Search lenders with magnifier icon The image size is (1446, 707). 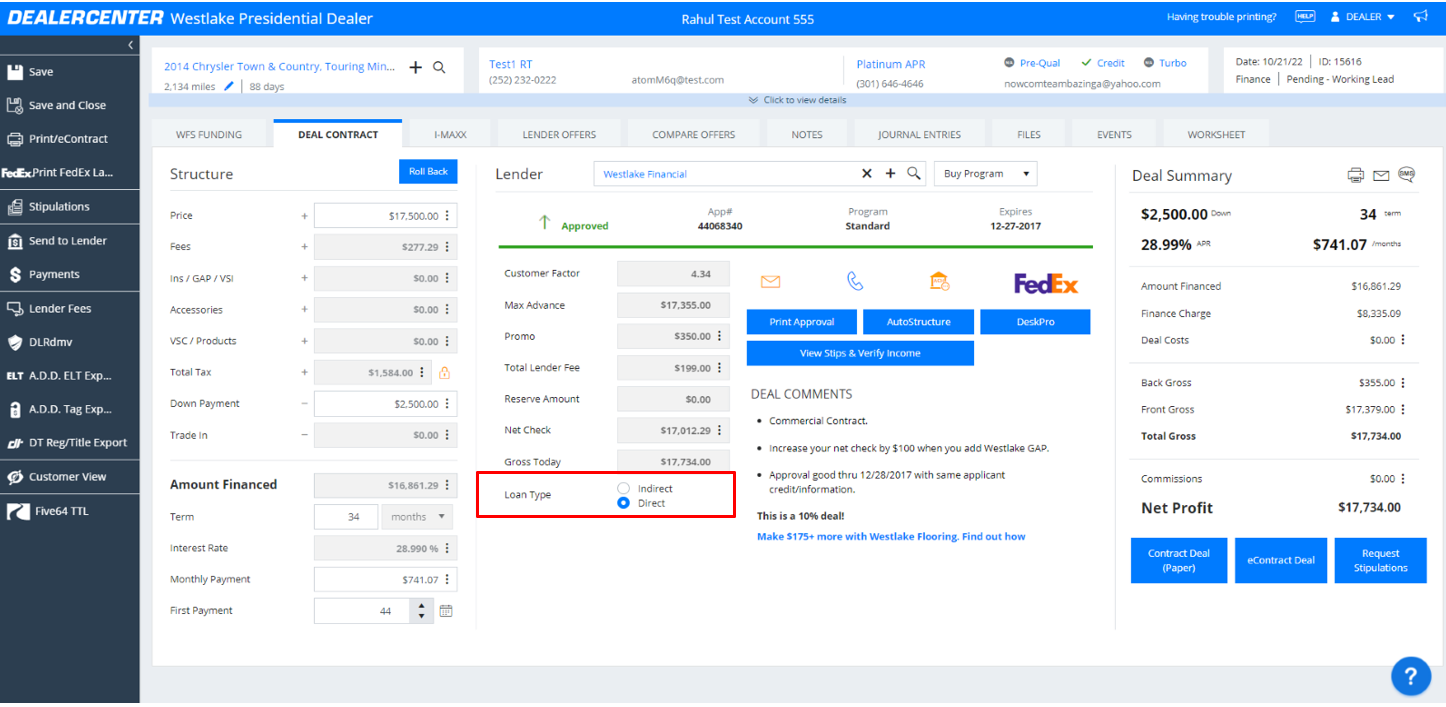(x=913, y=174)
